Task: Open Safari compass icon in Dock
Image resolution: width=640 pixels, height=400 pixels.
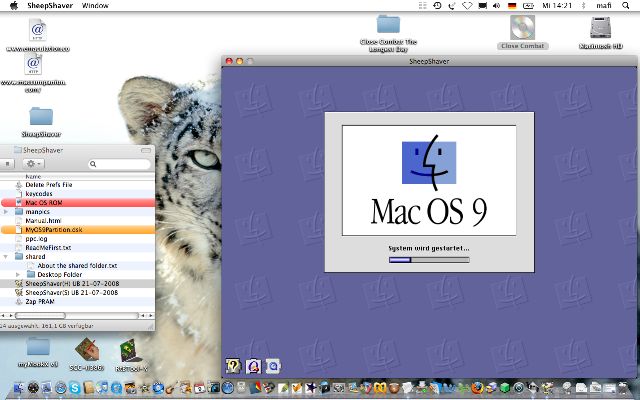Action: coord(61,388)
